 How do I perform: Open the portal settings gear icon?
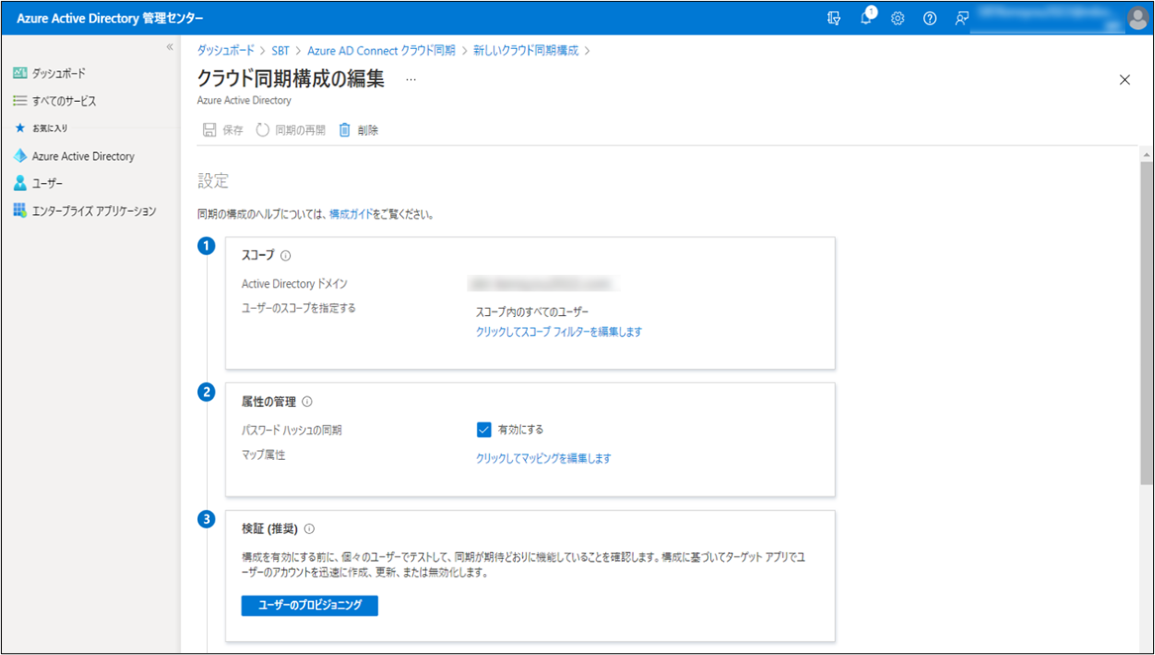coord(897,18)
